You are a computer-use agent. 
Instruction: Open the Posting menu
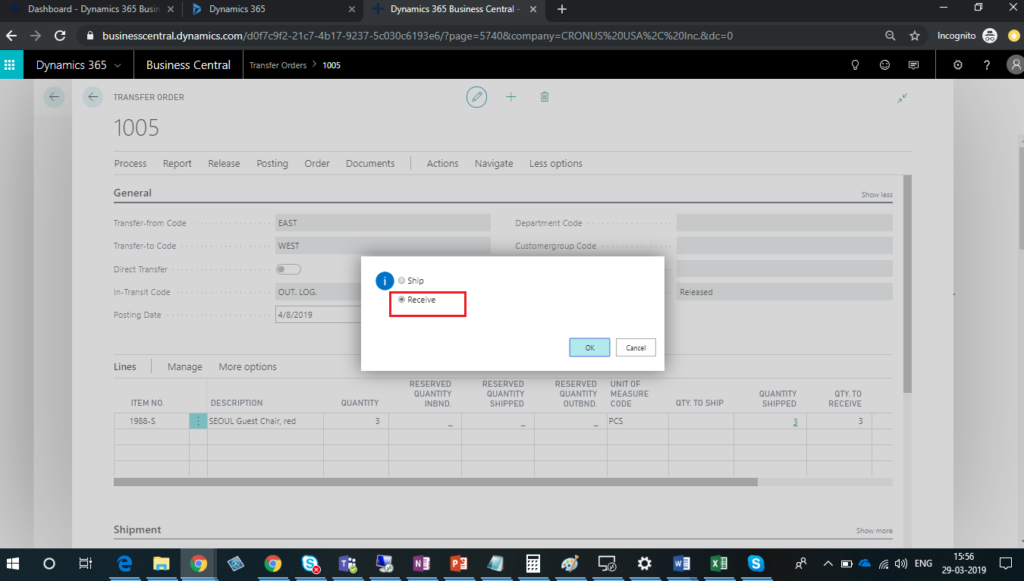[x=272, y=163]
